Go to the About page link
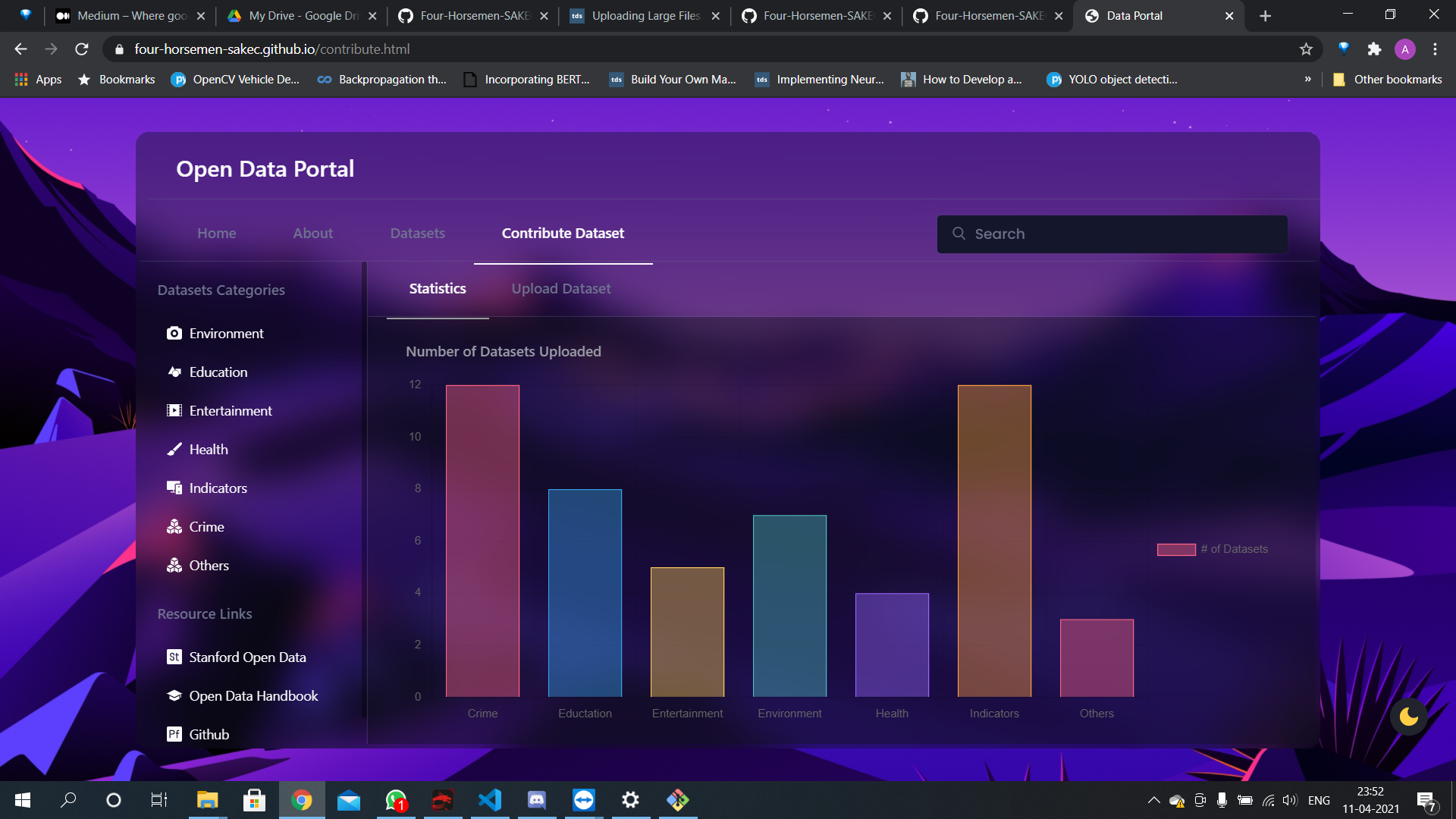This screenshot has height=819, width=1456. tap(312, 234)
